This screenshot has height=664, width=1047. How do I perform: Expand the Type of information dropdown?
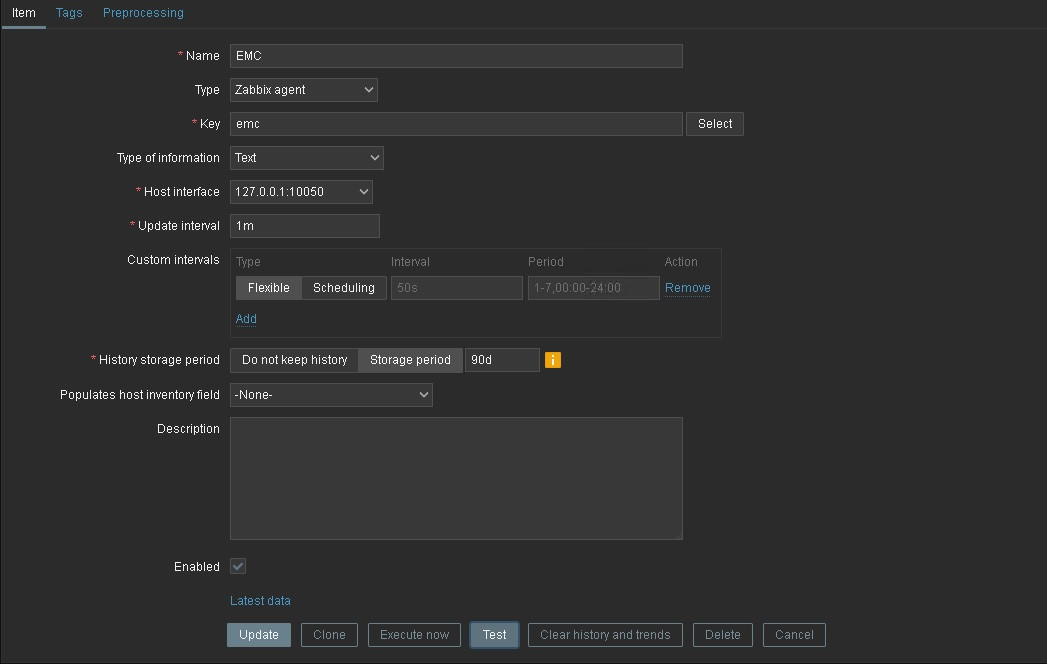click(x=307, y=158)
